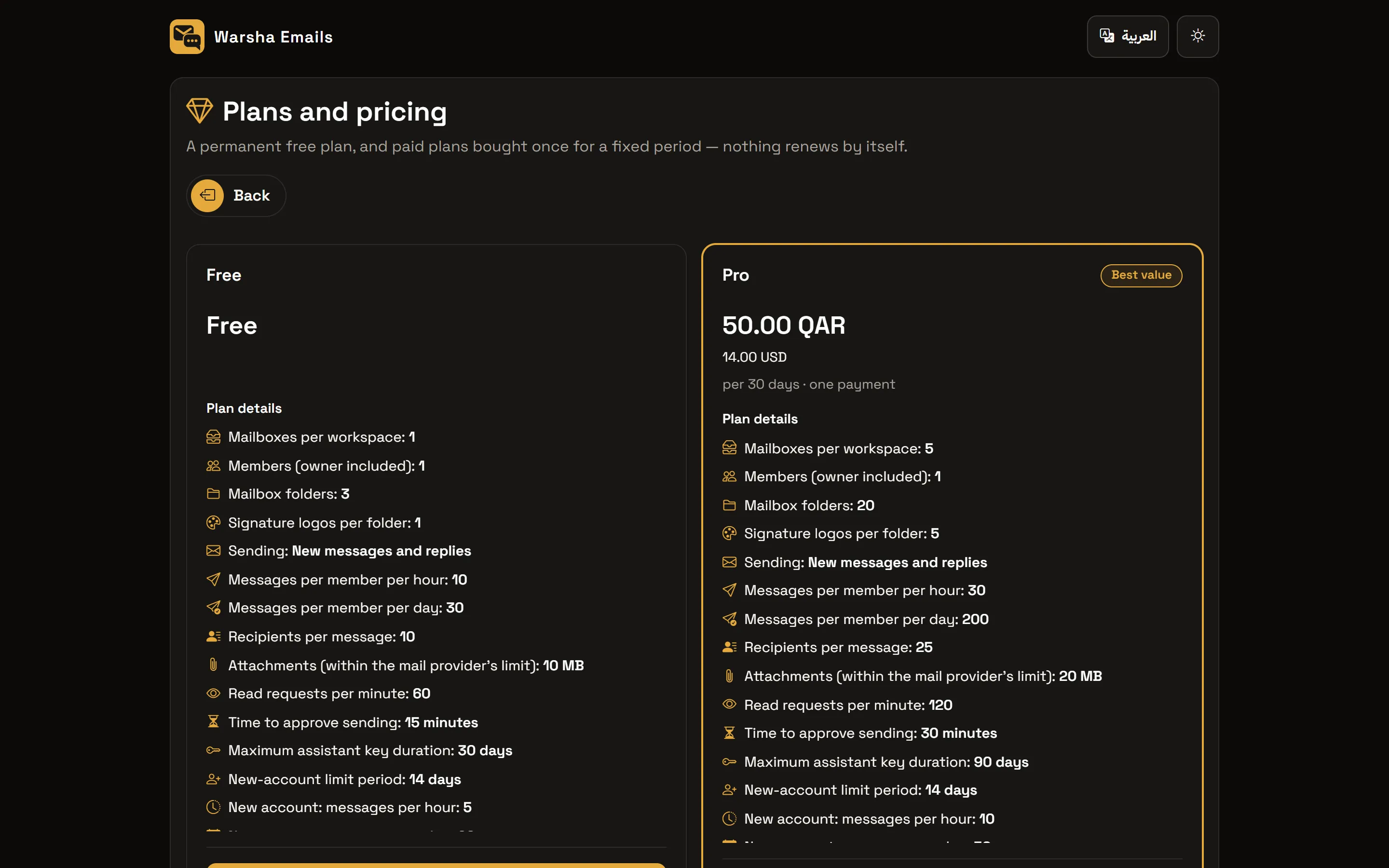Click the palette icon beside Signature logos per folder: 5
The height and width of the screenshot is (868, 1389).
point(729,533)
